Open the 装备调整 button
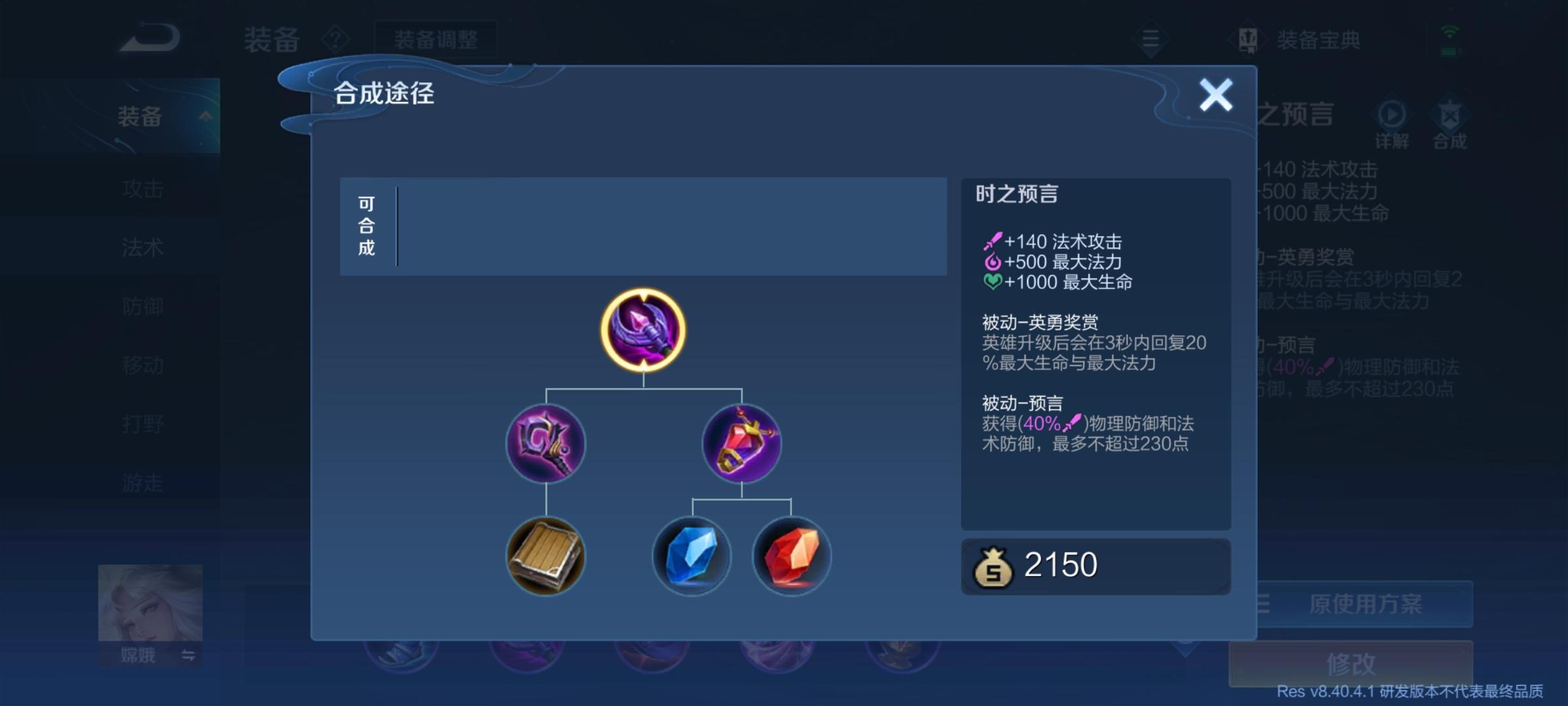The height and width of the screenshot is (706, 1568). [436, 40]
